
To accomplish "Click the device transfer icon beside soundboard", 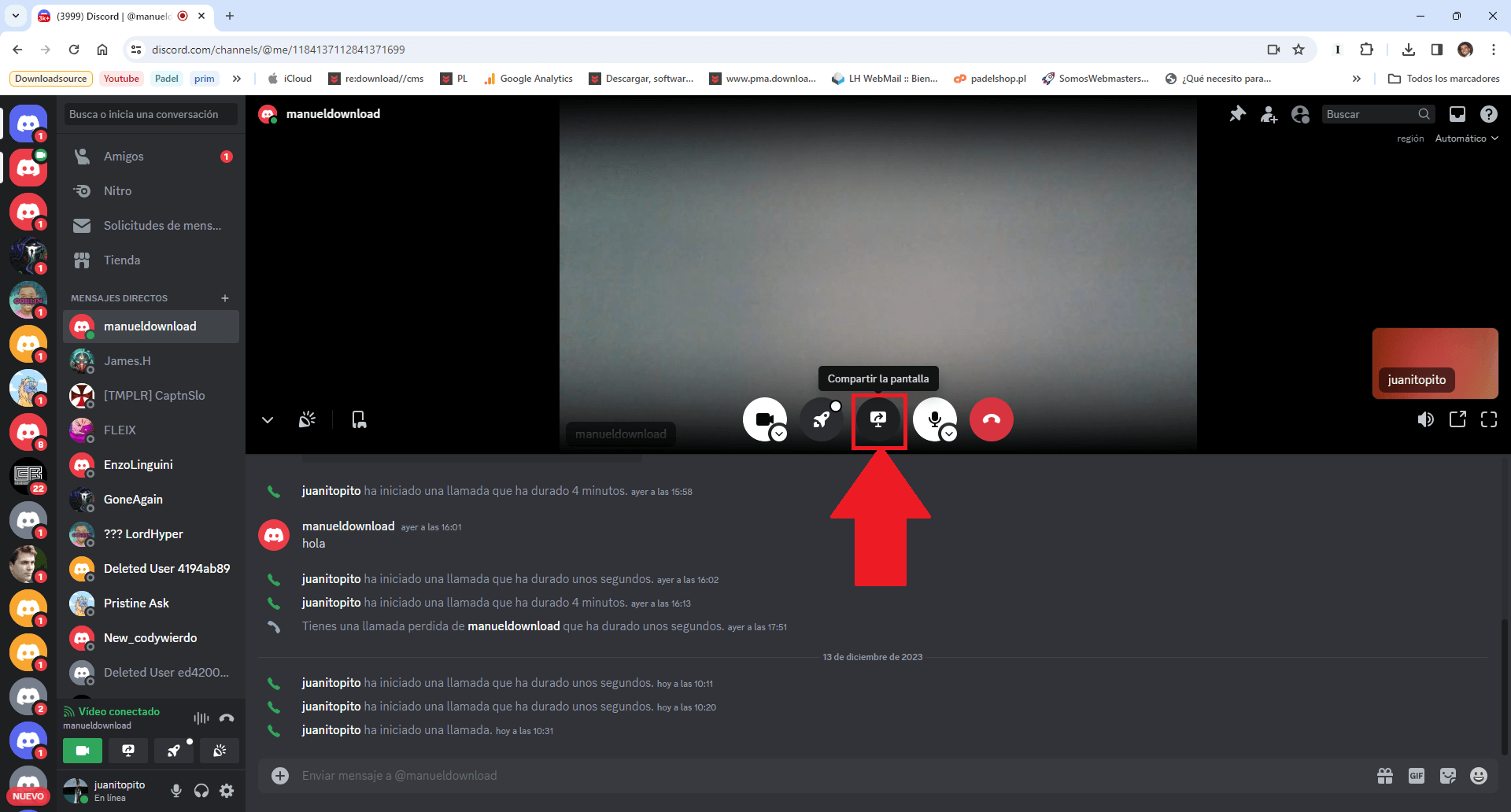I will [359, 419].
